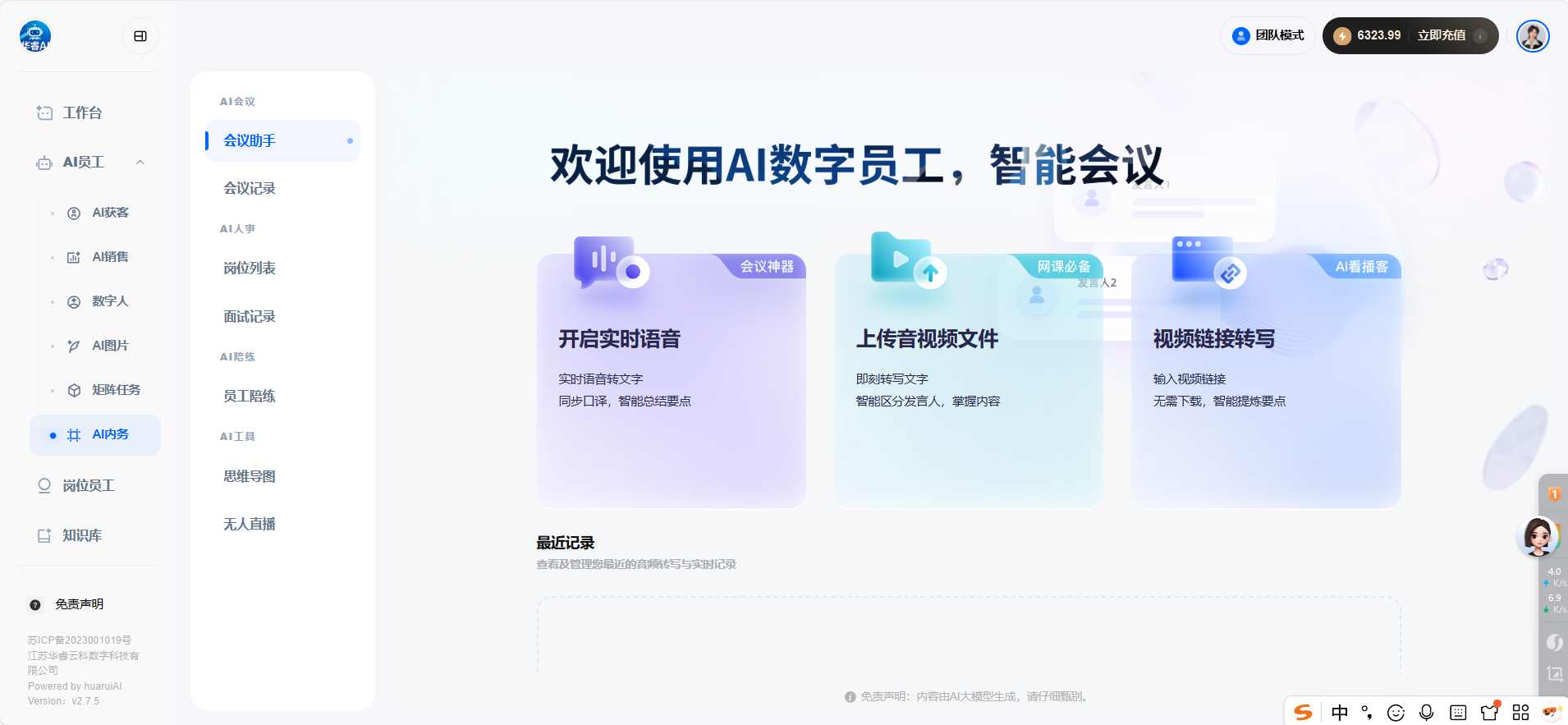
Task: Open 岗位列表 in the submenu
Action: tap(250, 268)
